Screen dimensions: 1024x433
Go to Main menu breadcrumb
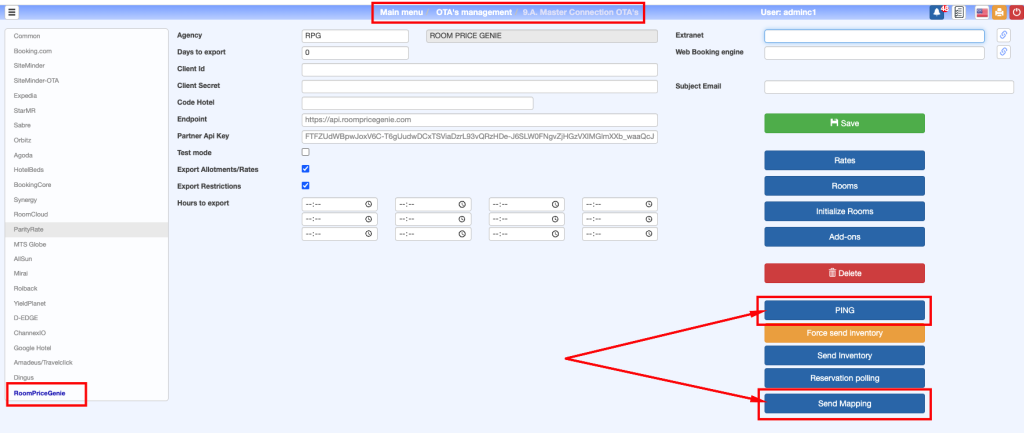point(402,12)
